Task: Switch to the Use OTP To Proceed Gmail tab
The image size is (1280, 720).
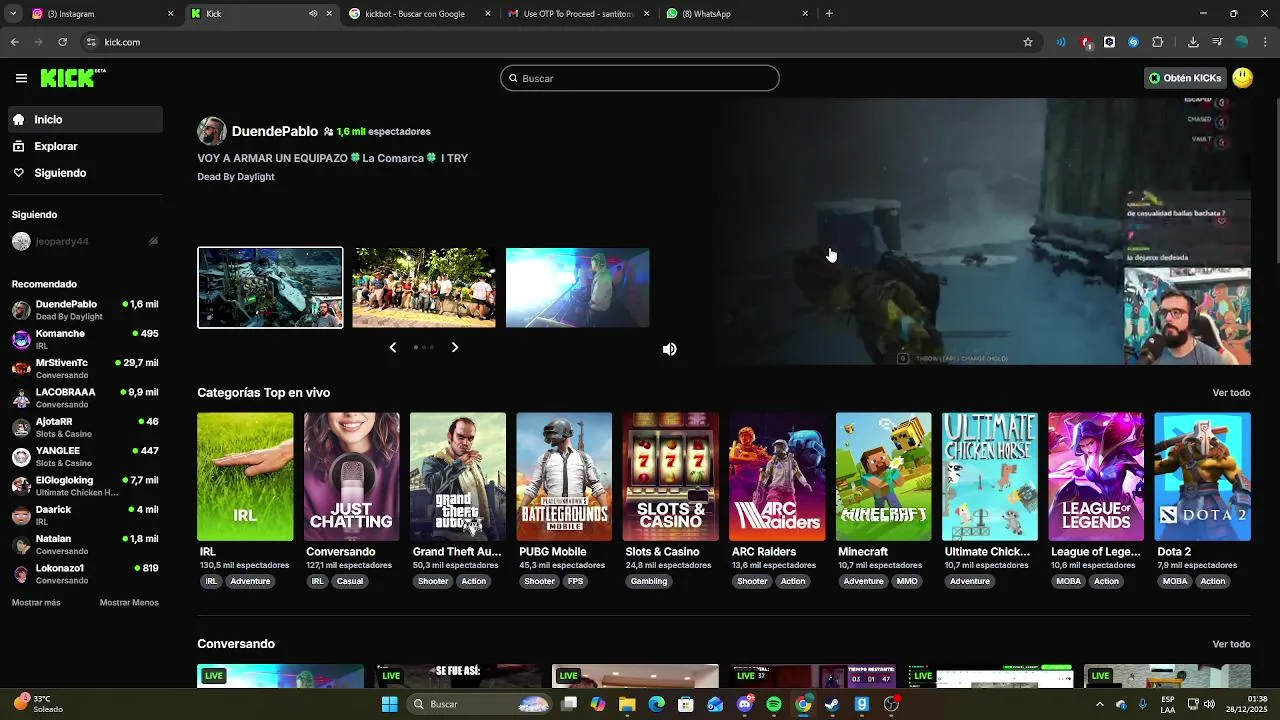Action: pyautogui.click(x=578, y=14)
